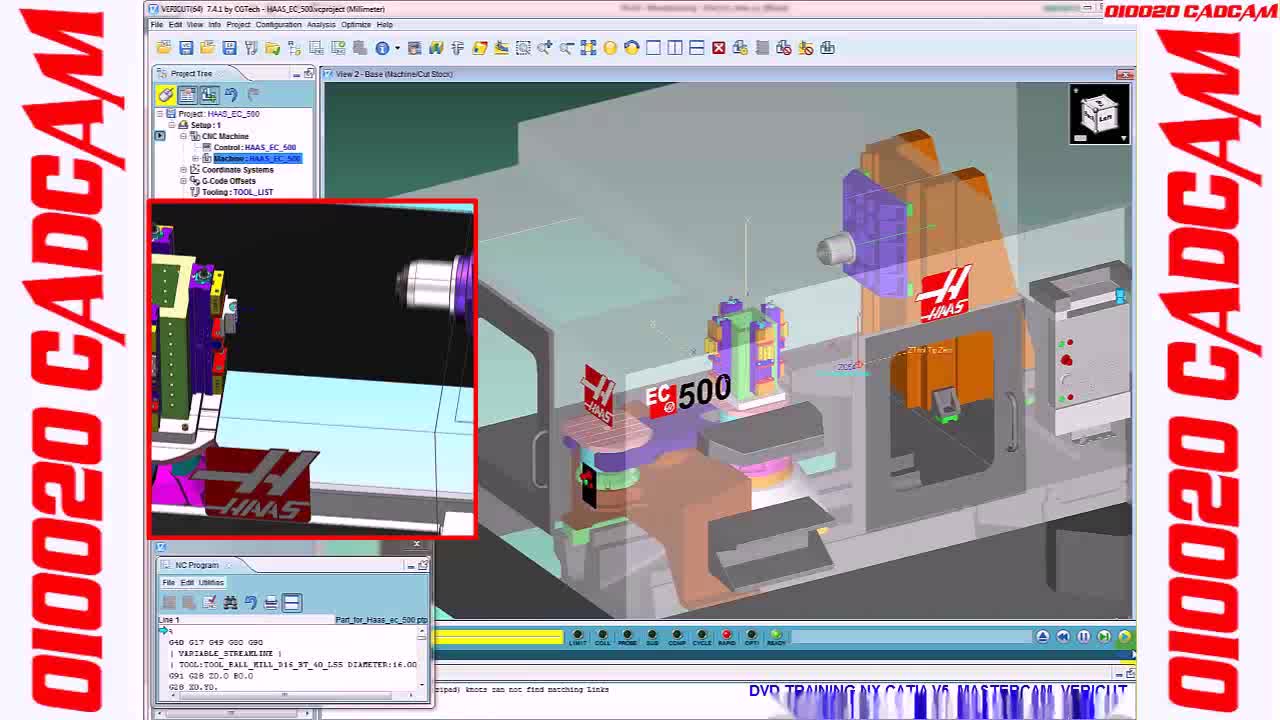
Task: Toggle the yellow highlighted Project Tree icon
Action: point(166,94)
